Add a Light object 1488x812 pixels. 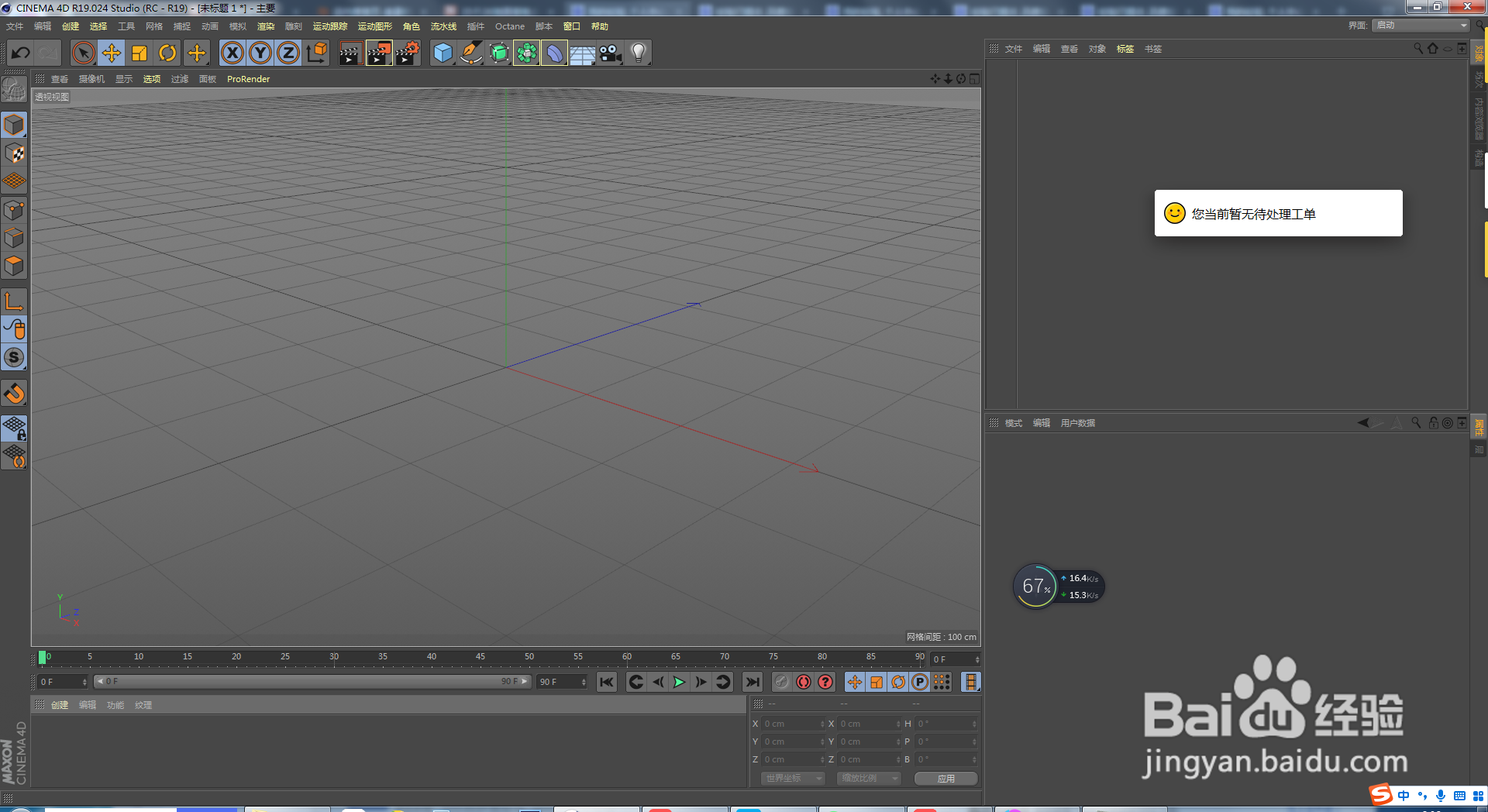click(639, 53)
